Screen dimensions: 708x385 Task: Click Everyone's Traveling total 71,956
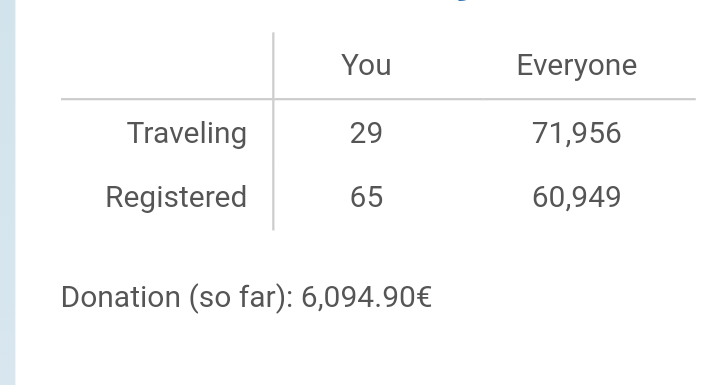pos(577,134)
